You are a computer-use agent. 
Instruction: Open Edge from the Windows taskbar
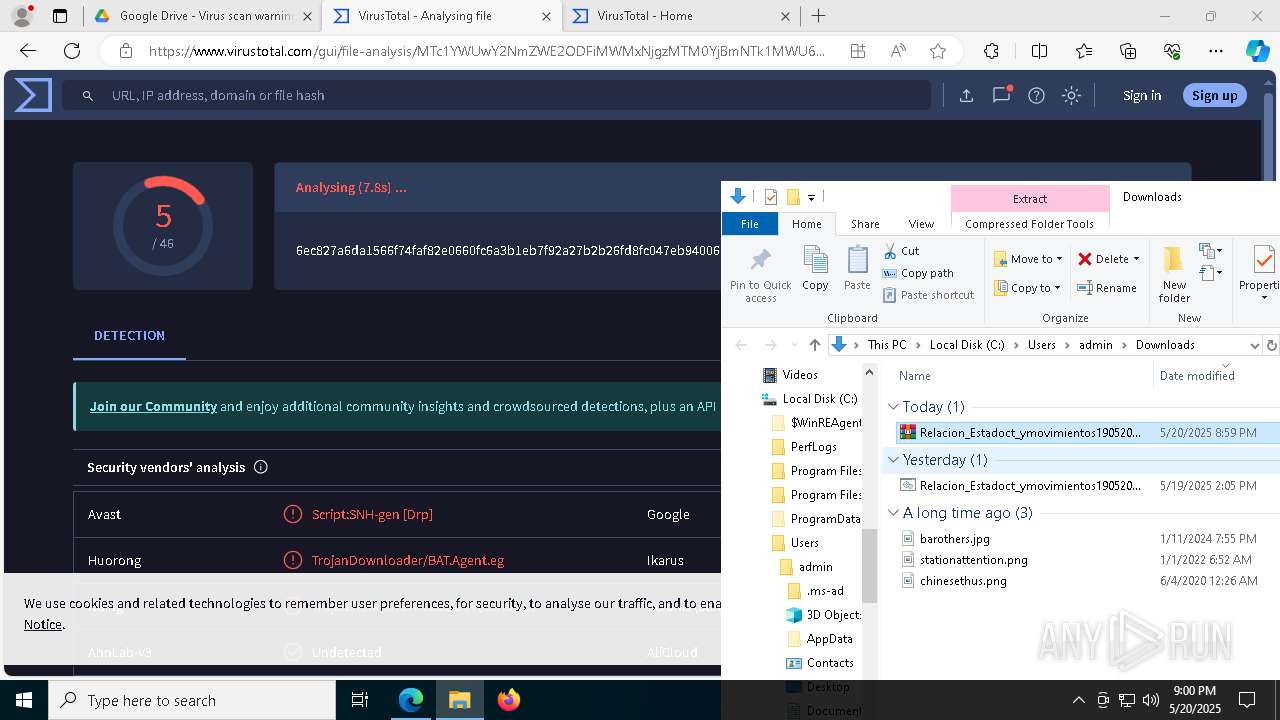(x=411, y=700)
